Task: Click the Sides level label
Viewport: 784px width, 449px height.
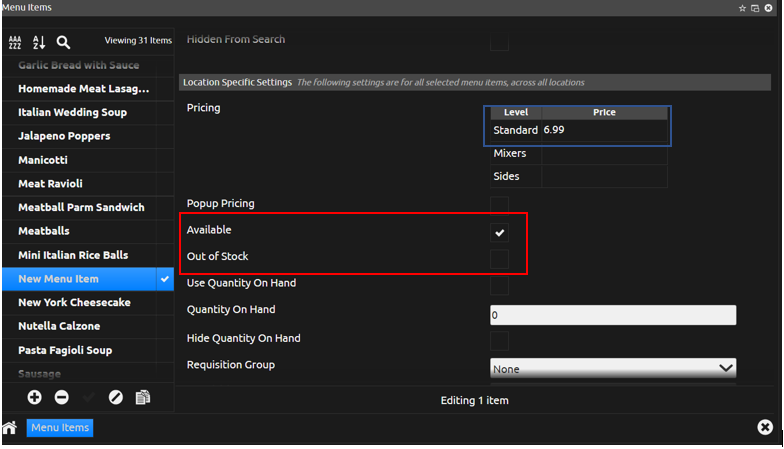Action: [506, 176]
